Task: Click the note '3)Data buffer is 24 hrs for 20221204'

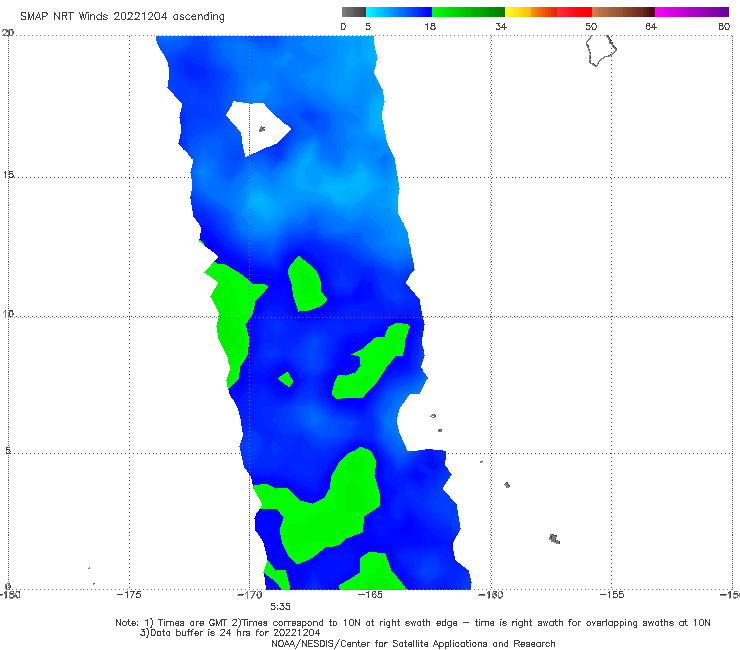Action: [230, 633]
